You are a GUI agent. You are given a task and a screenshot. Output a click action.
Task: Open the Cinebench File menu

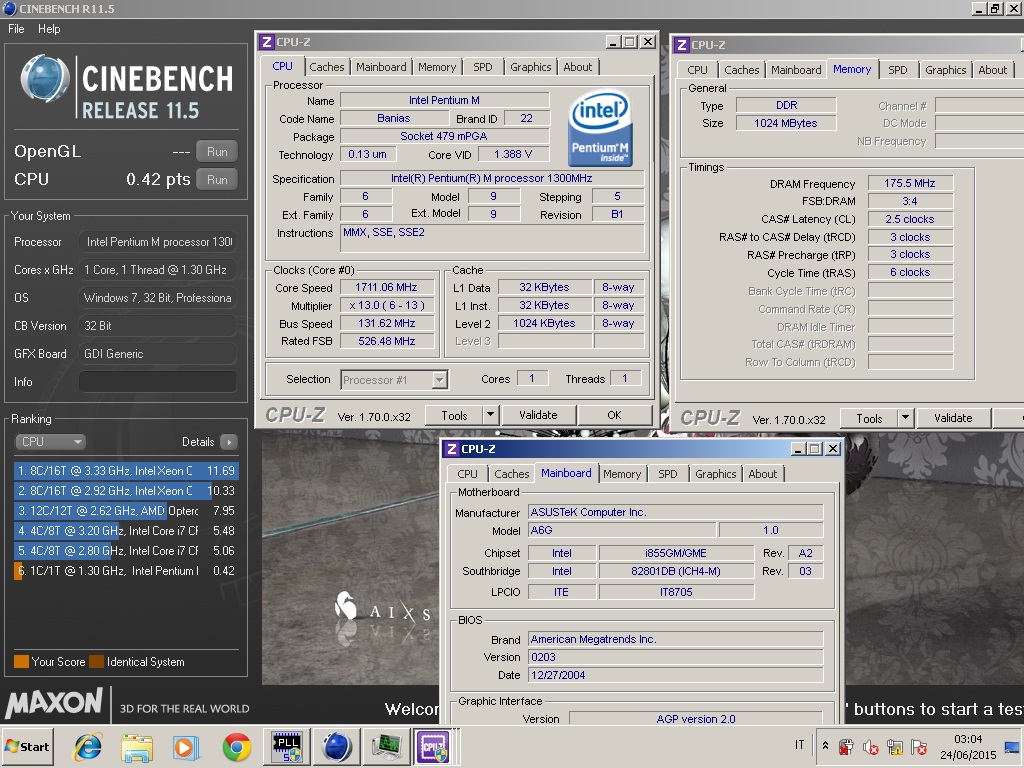(16, 29)
